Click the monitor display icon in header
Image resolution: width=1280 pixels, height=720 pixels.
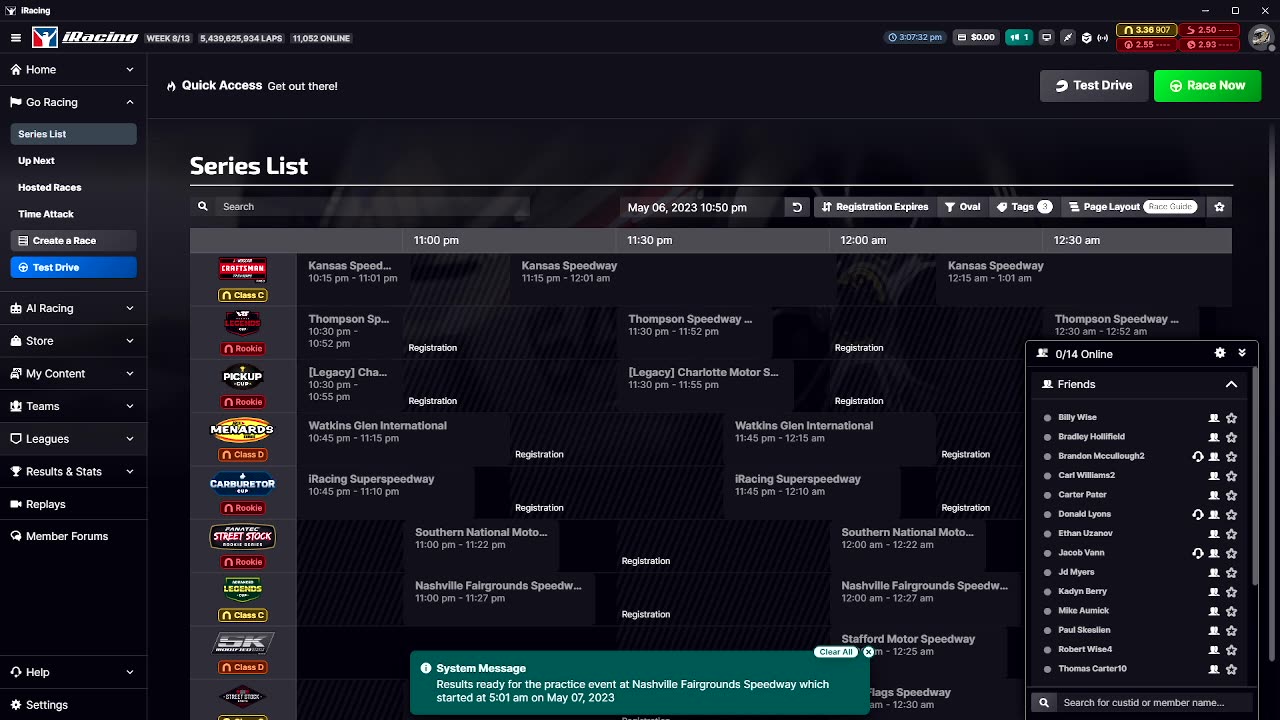point(1047,37)
